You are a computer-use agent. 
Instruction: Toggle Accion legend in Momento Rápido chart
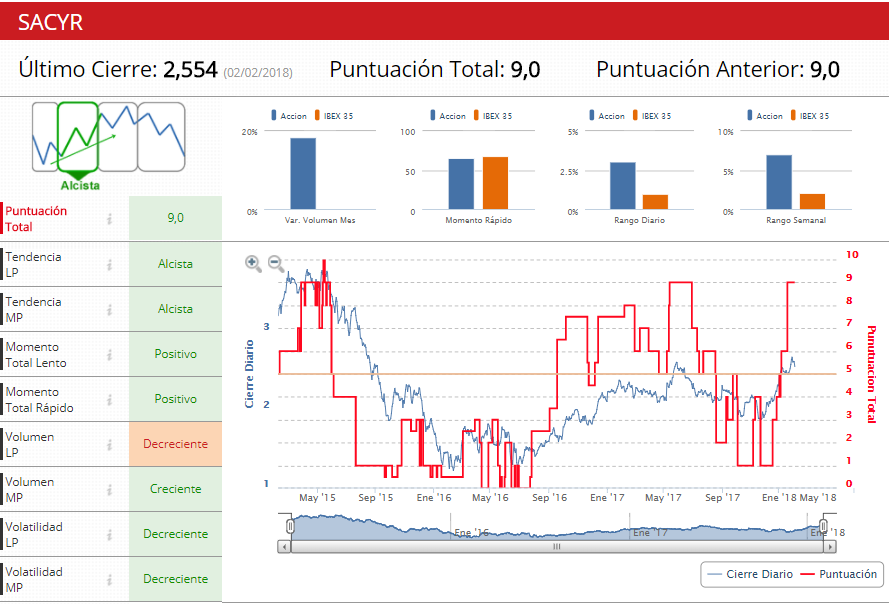(x=448, y=116)
